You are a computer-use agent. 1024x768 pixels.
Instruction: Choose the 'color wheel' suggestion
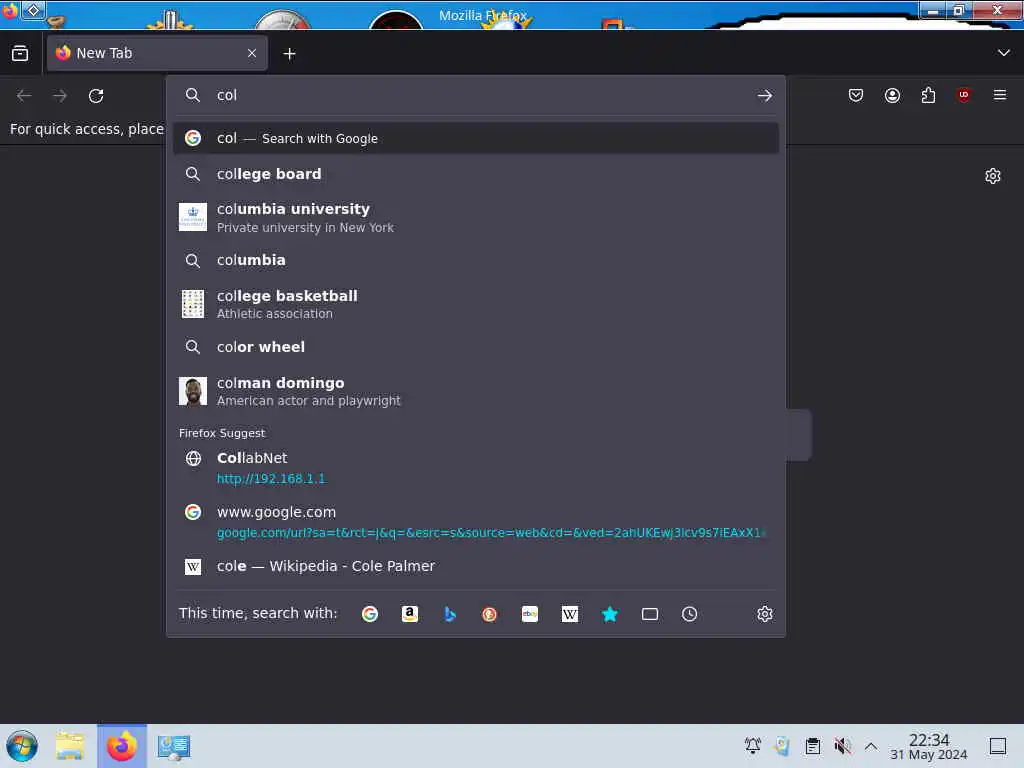coord(475,347)
